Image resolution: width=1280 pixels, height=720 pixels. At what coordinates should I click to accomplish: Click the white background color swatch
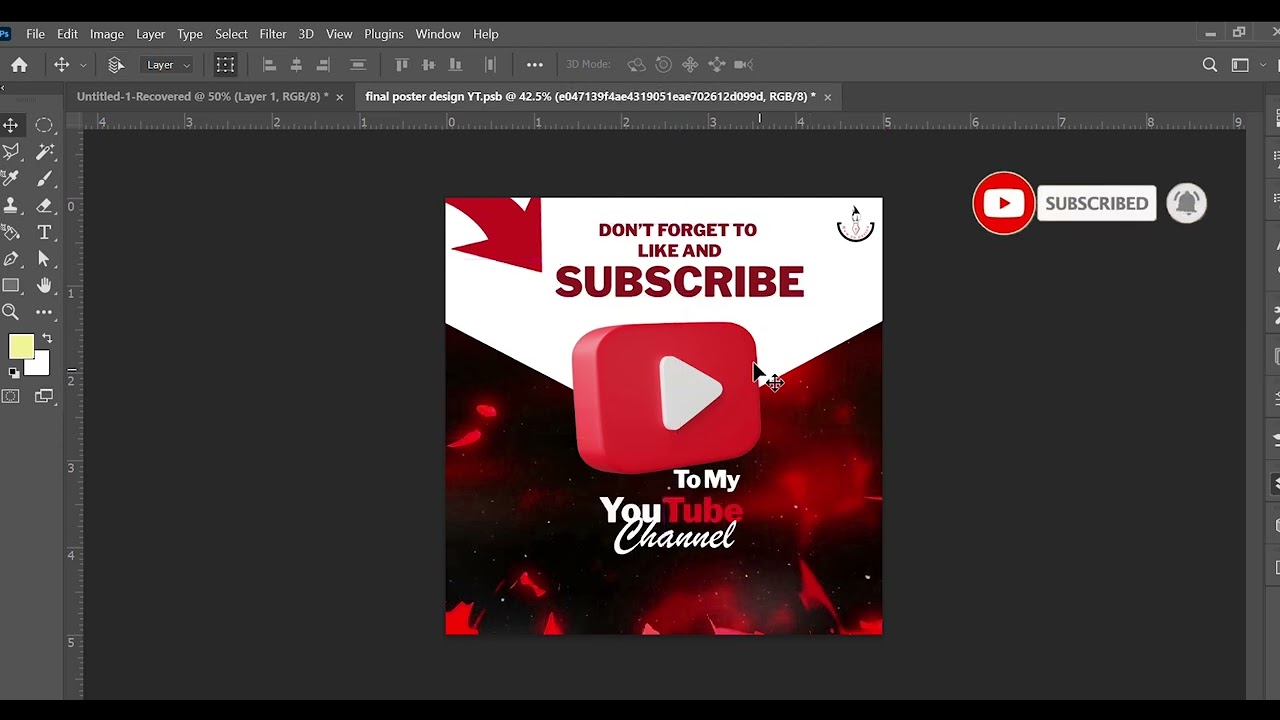pos(41,367)
